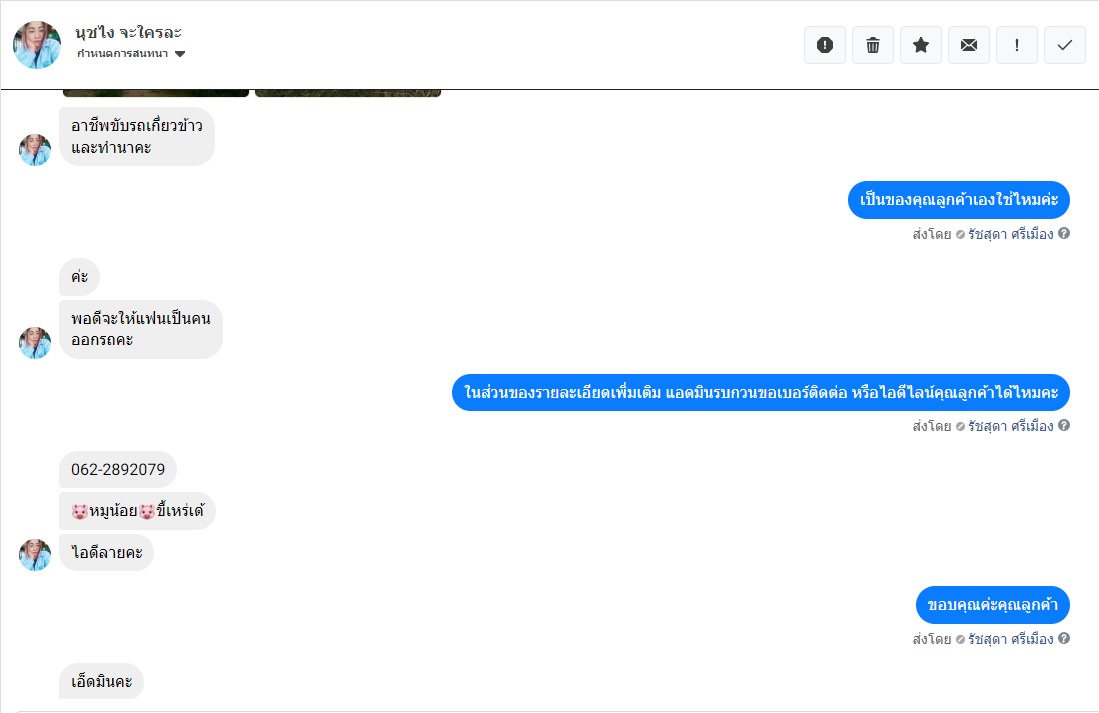Image resolution: width=1099 pixels, height=713 pixels.
Task: Click the blue ขอบคุณค่ะคุณลูกค้า message bubble
Action: [x=992, y=605]
